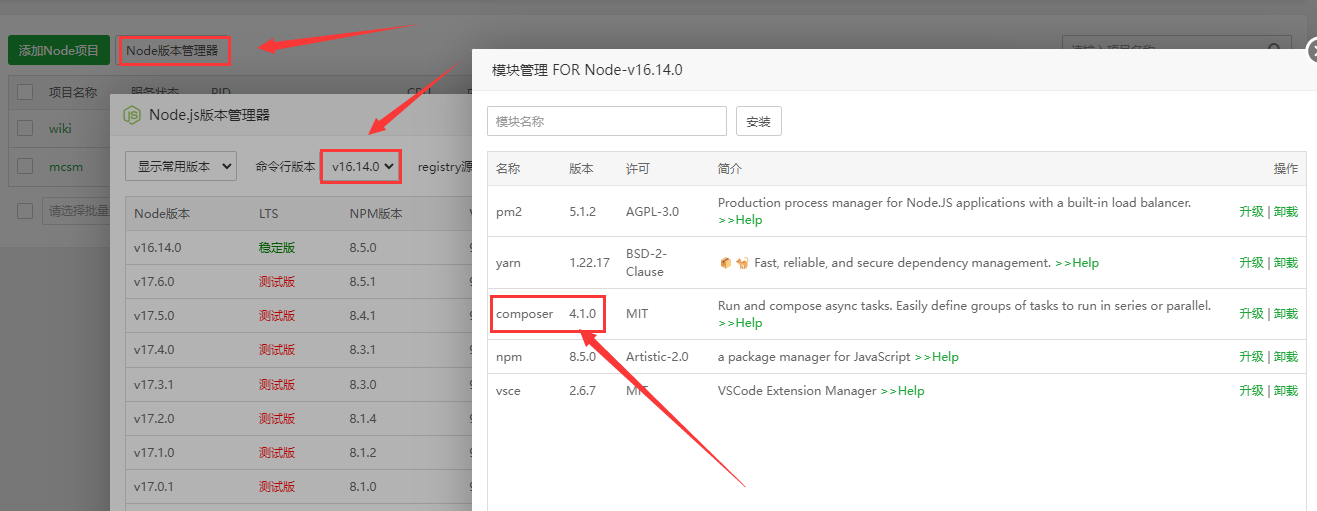
Task: Click the search magnifier icon in project search box
Action: point(1273,50)
